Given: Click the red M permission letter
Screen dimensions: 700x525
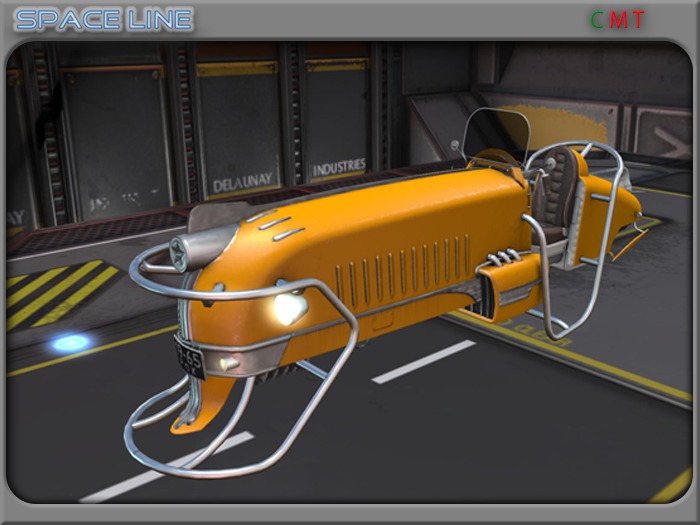Looking at the screenshot, I should point(619,20).
